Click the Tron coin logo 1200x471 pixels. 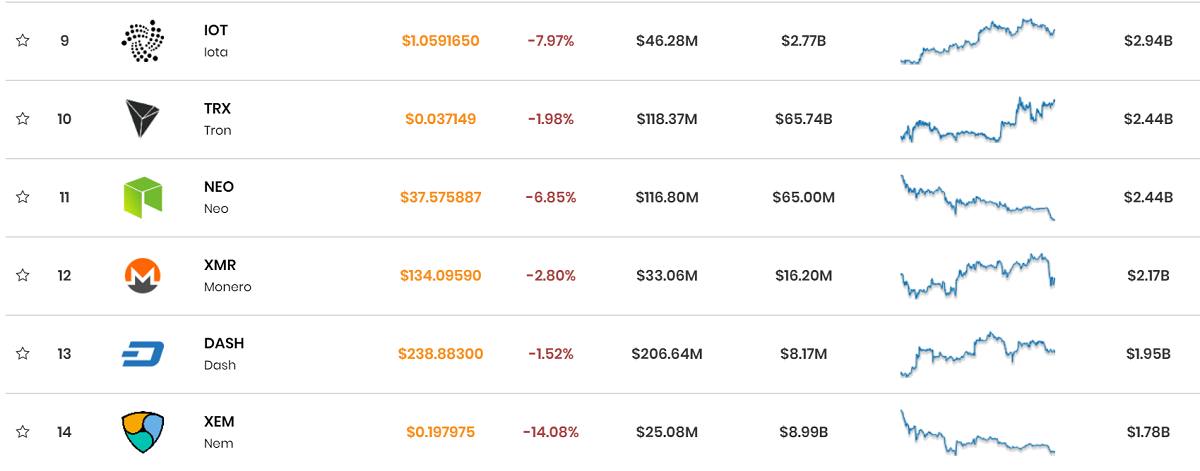click(142, 119)
